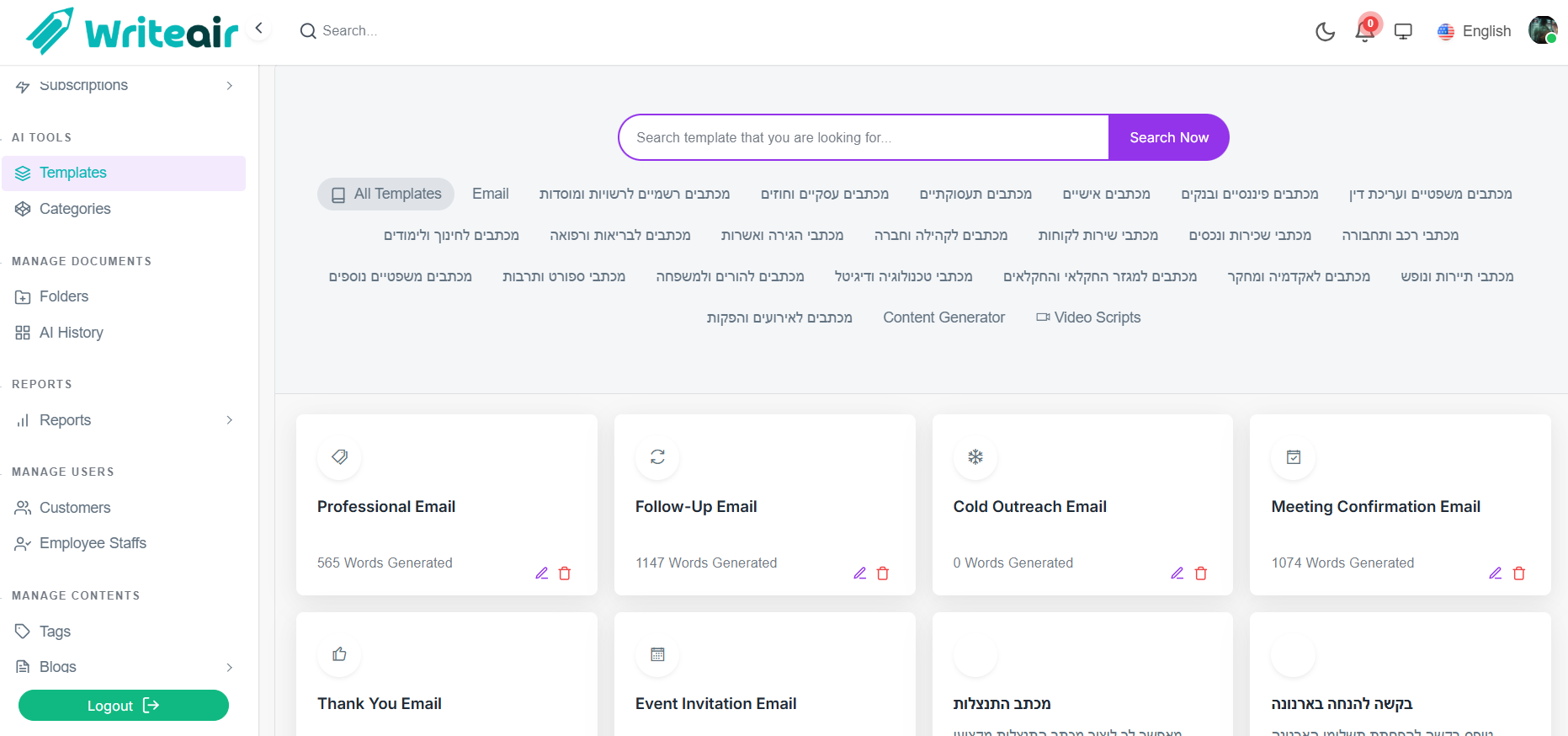The height and width of the screenshot is (736, 1568).
Task: Delete the Meeting Confirmation Email template
Action: [1519, 573]
